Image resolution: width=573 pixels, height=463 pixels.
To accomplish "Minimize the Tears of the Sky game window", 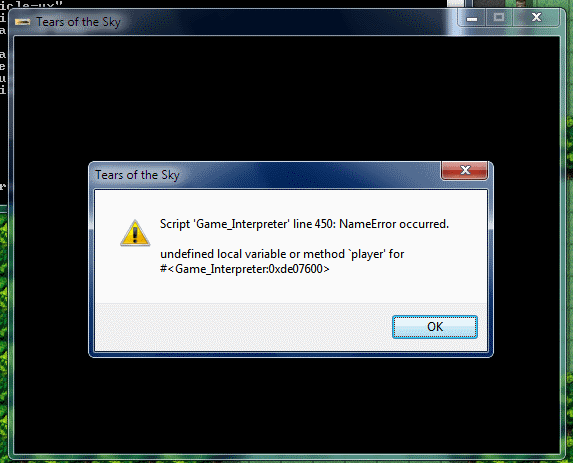I will click(x=472, y=18).
